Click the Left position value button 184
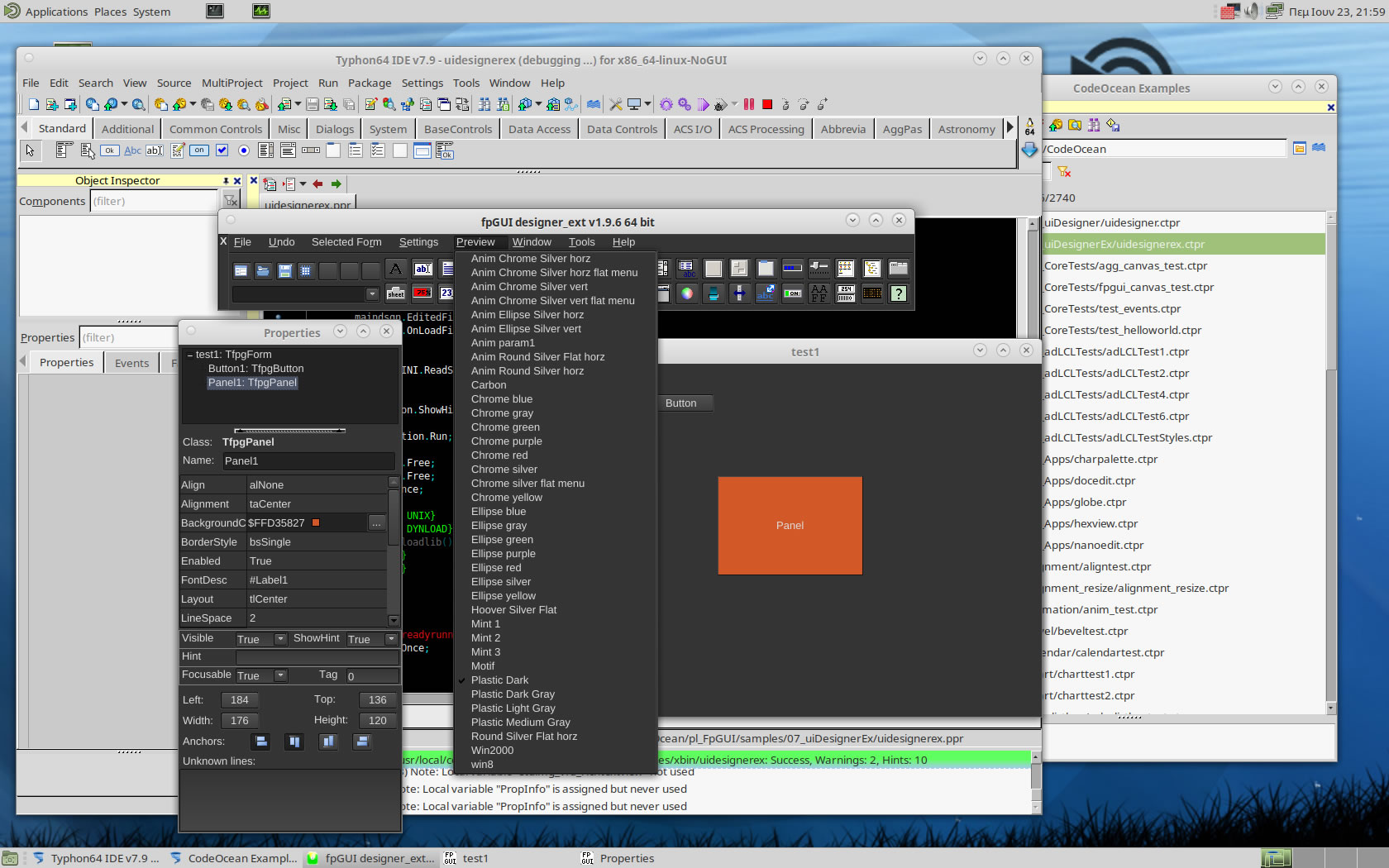 [x=240, y=700]
